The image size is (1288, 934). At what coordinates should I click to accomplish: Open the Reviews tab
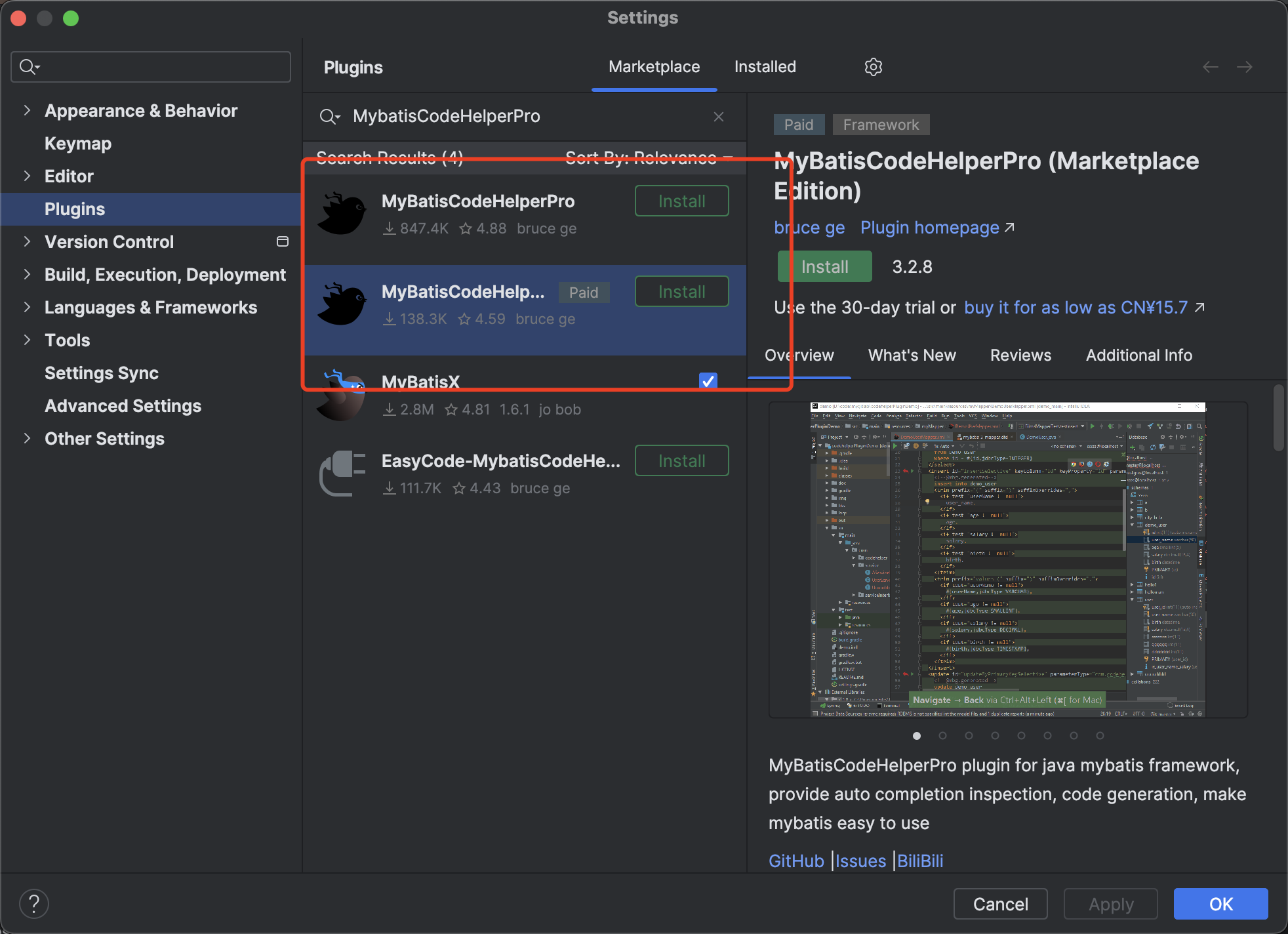[x=1020, y=355]
